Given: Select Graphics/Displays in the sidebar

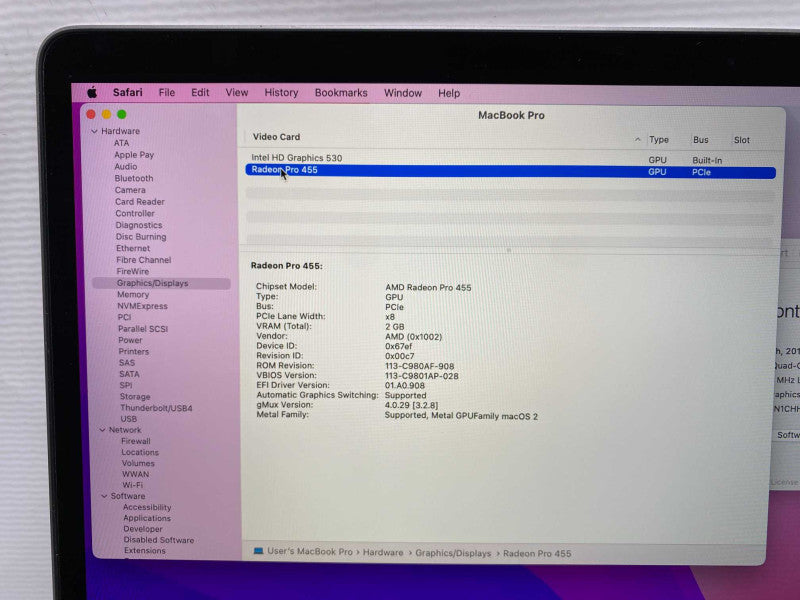Looking at the screenshot, I should [161, 283].
